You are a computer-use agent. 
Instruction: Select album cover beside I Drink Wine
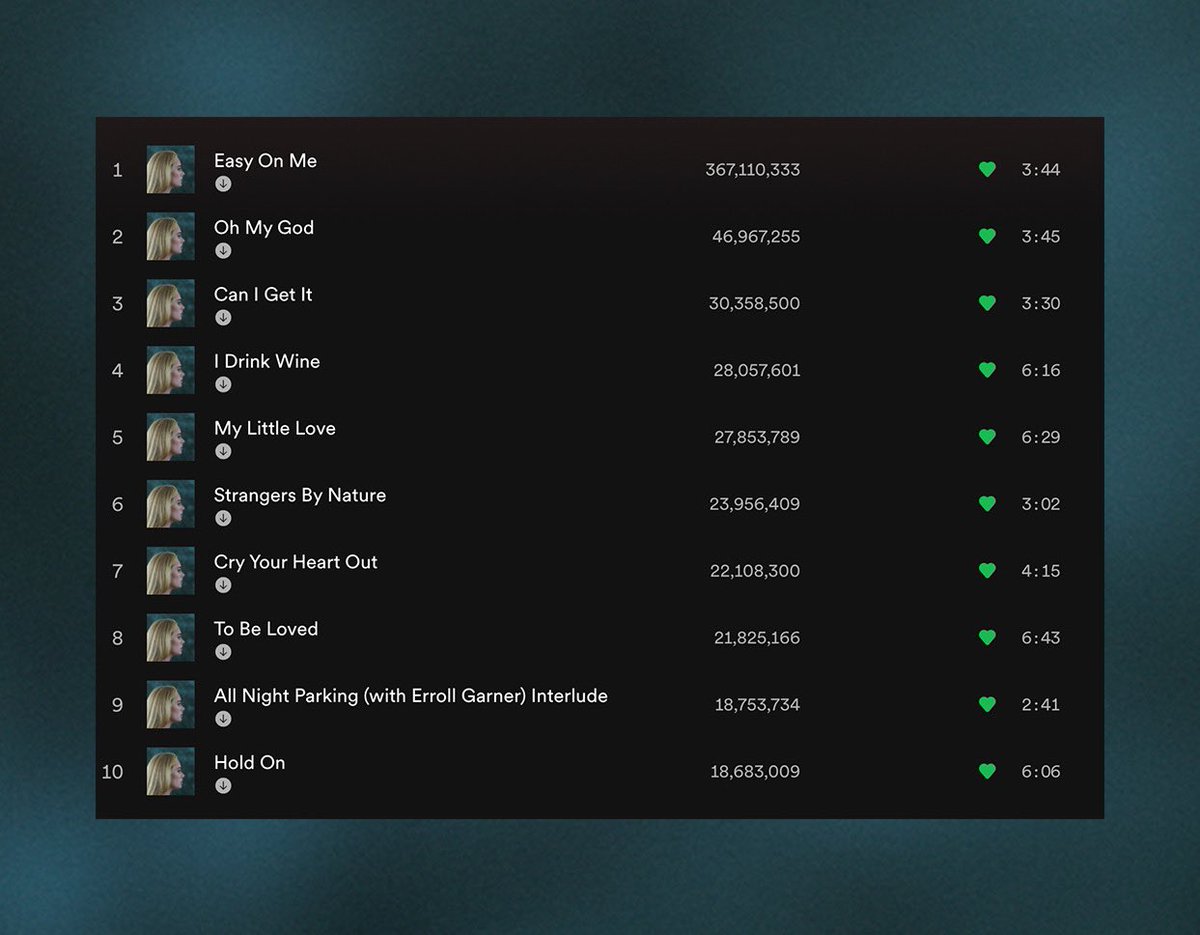point(171,370)
